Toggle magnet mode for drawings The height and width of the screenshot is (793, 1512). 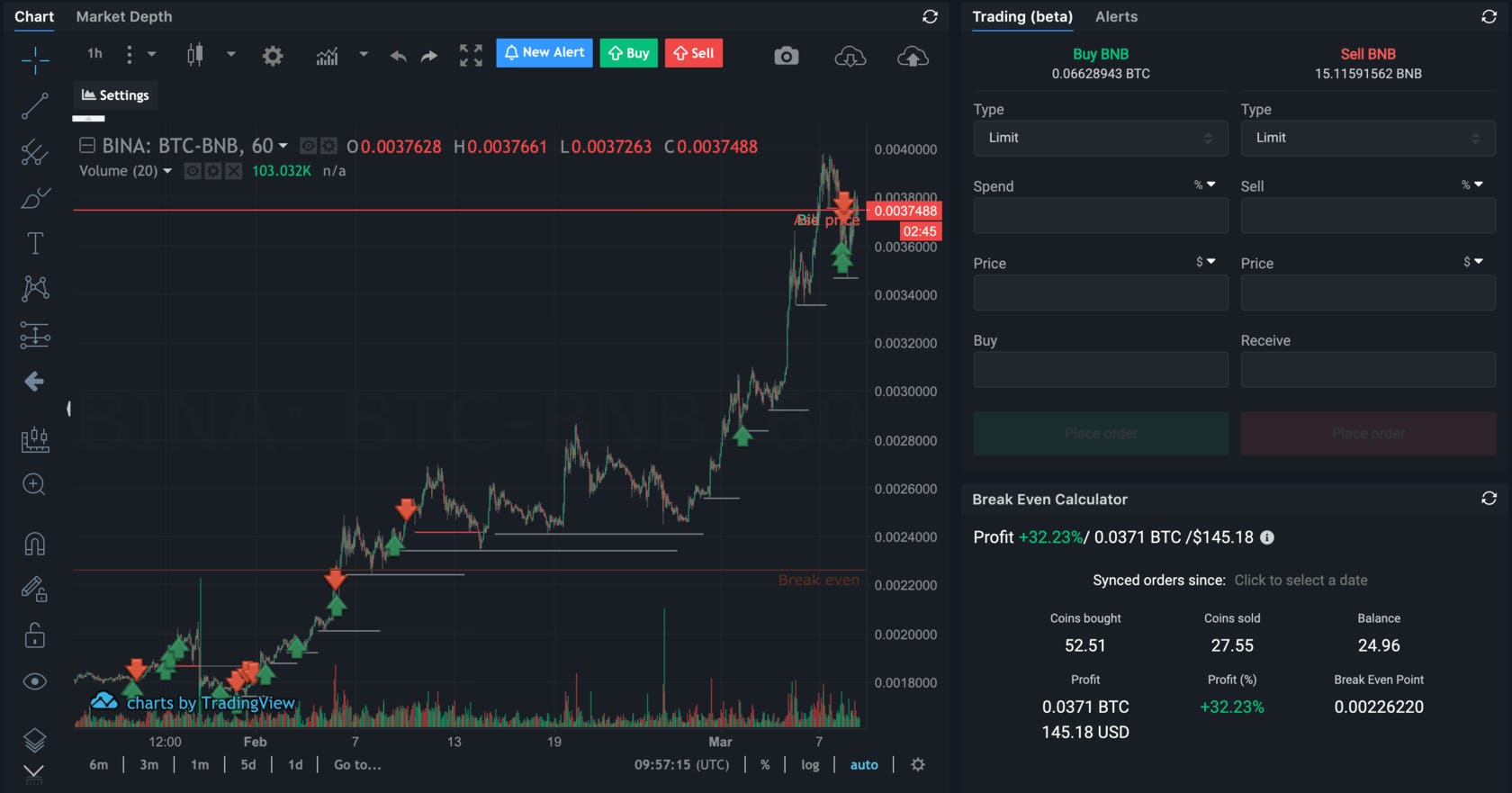pyautogui.click(x=34, y=544)
